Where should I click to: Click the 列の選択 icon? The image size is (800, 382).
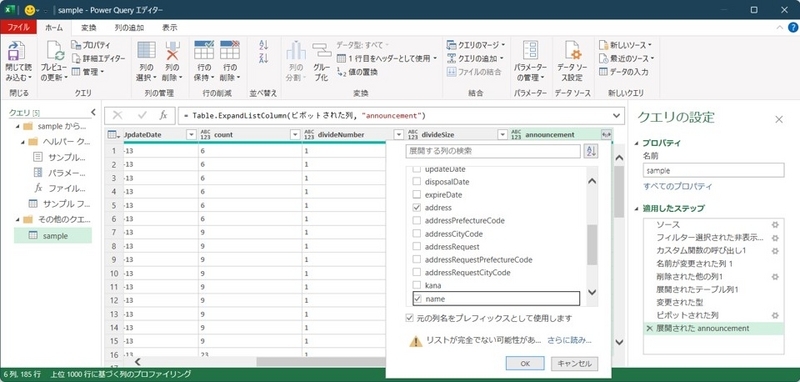pos(146,50)
